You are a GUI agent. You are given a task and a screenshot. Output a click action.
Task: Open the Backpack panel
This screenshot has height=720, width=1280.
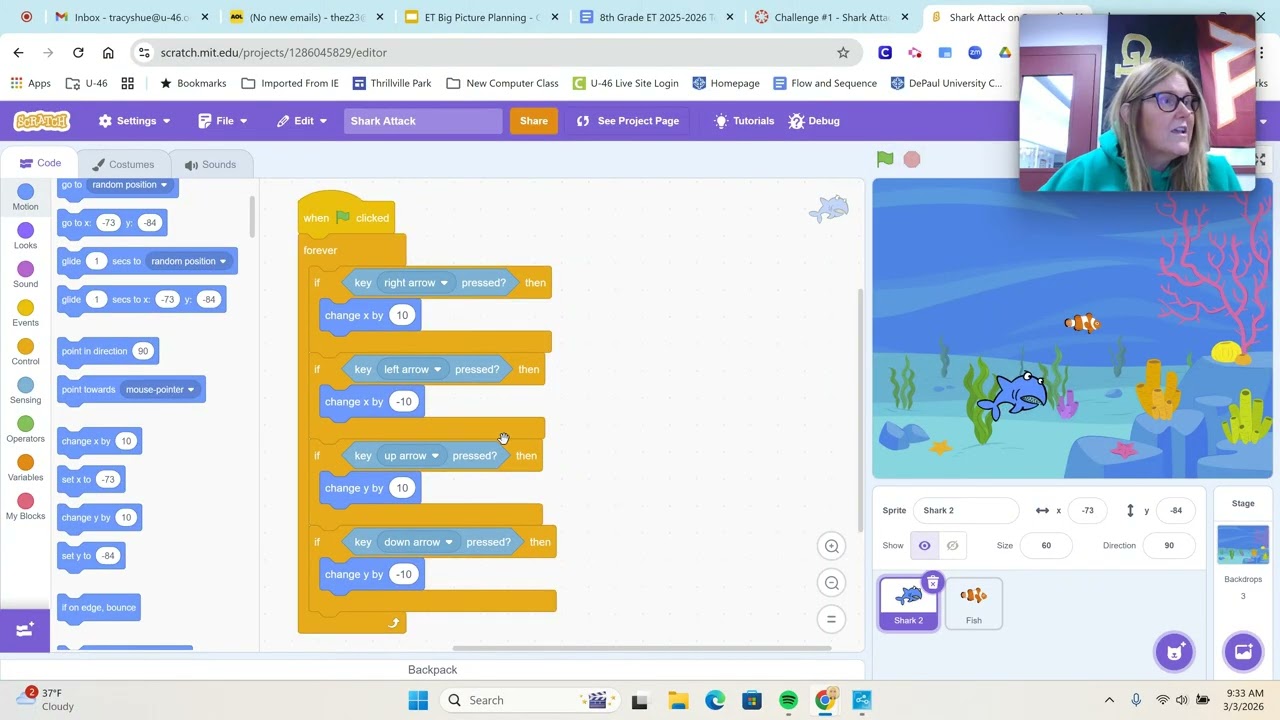point(432,670)
